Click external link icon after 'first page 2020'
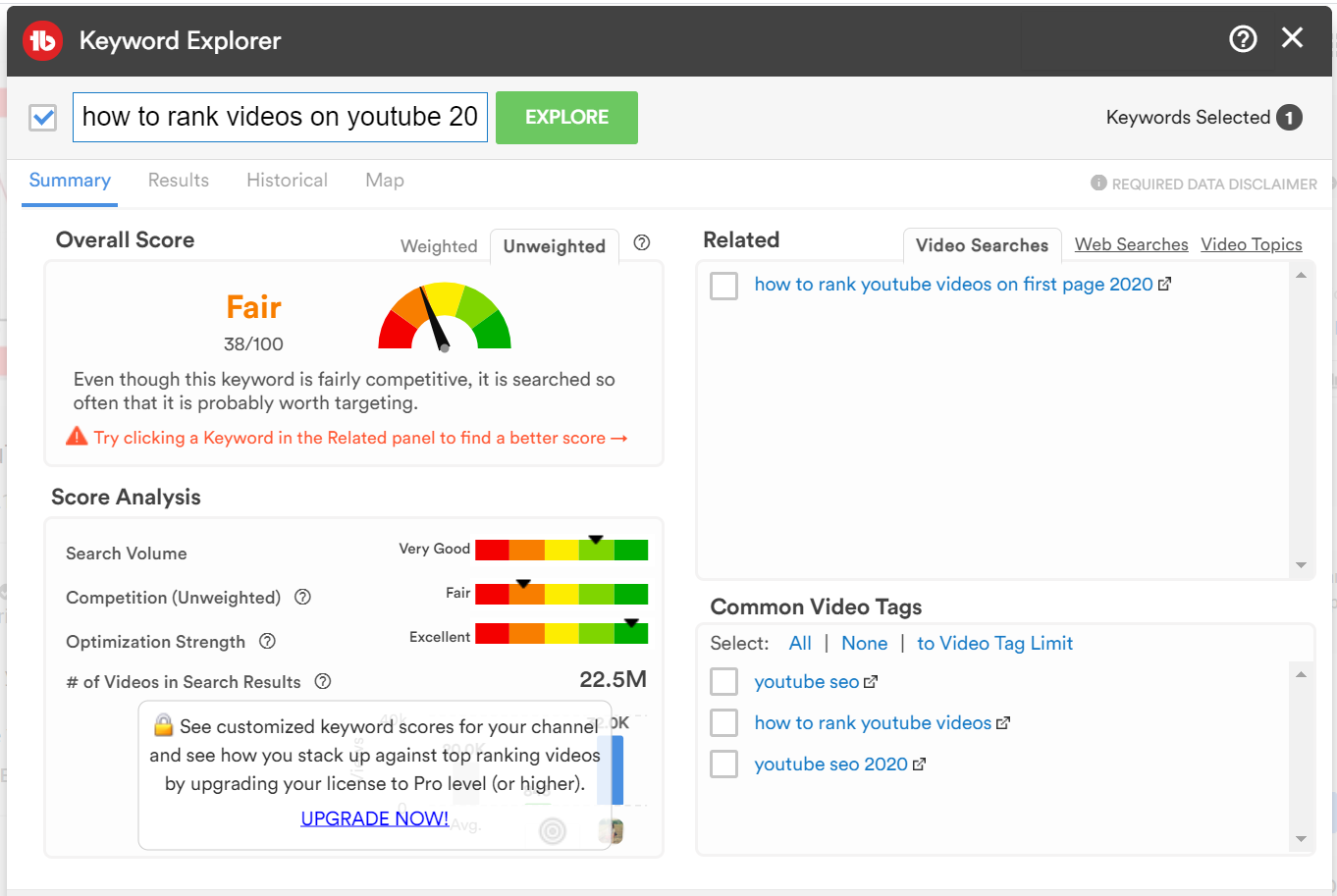This screenshot has width=1337, height=896. [x=1165, y=285]
